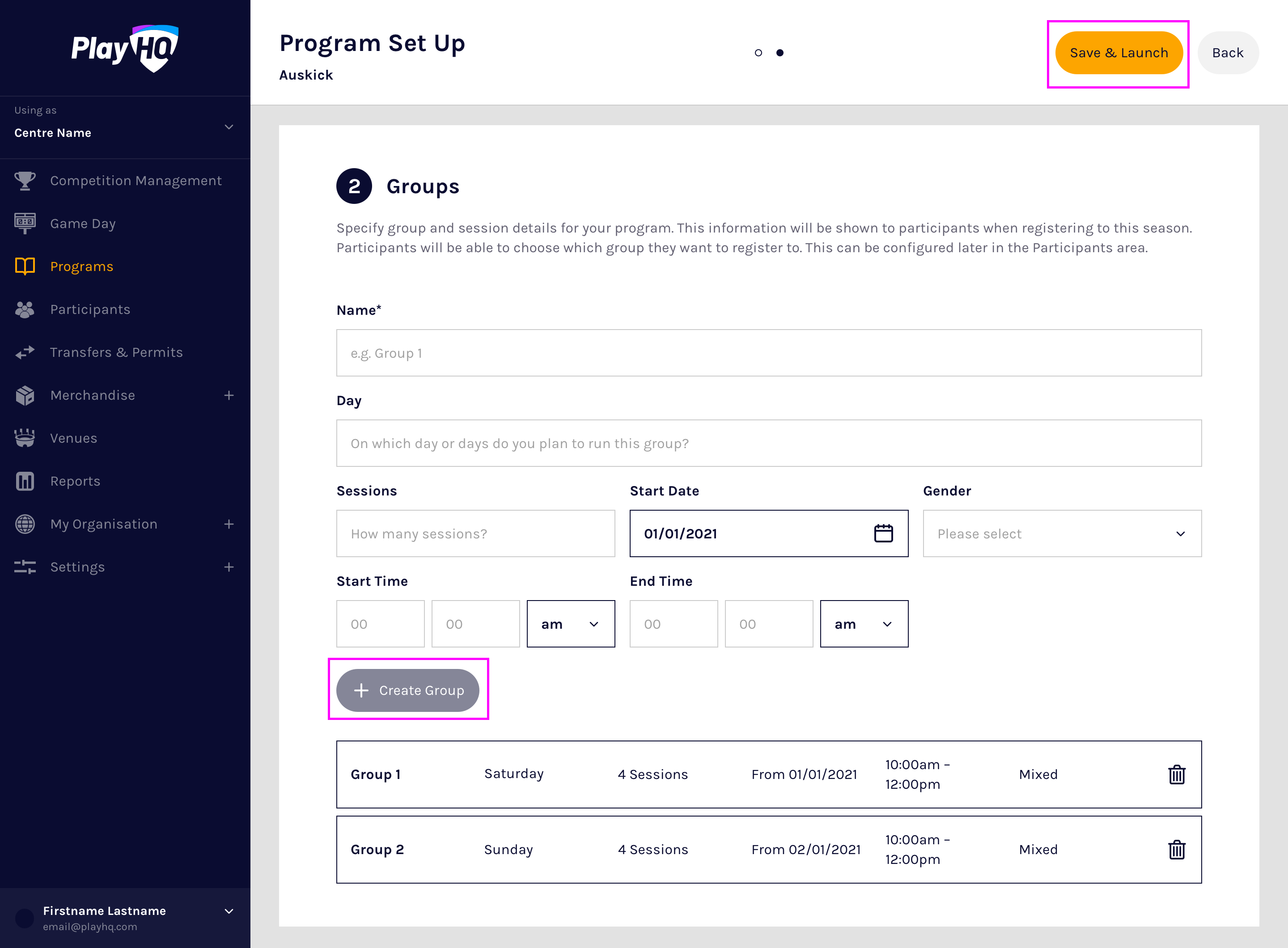
Task: Click the Create Group button
Action: point(407,690)
